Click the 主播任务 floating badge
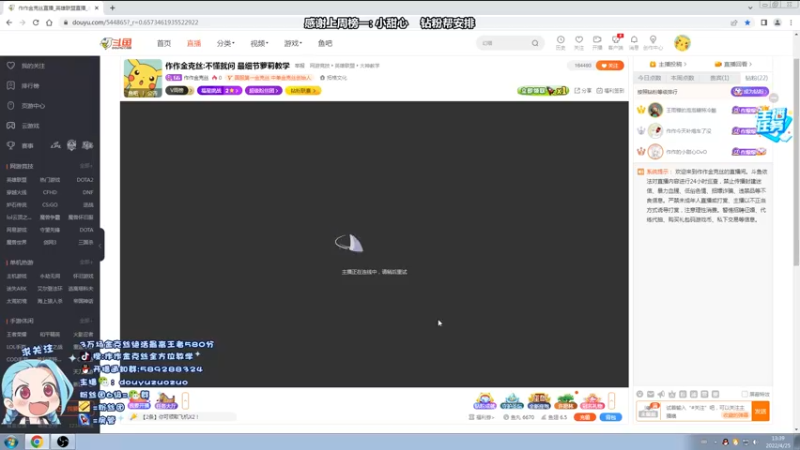The width and height of the screenshot is (800, 450). [x=773, y=125]
